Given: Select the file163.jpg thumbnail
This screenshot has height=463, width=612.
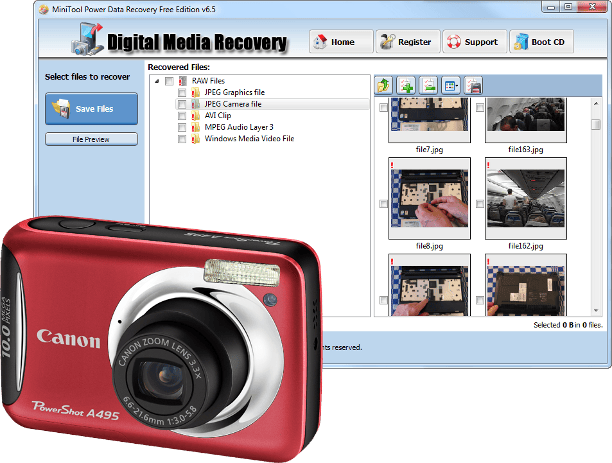Looking at the screenshot, I should 526,119.
